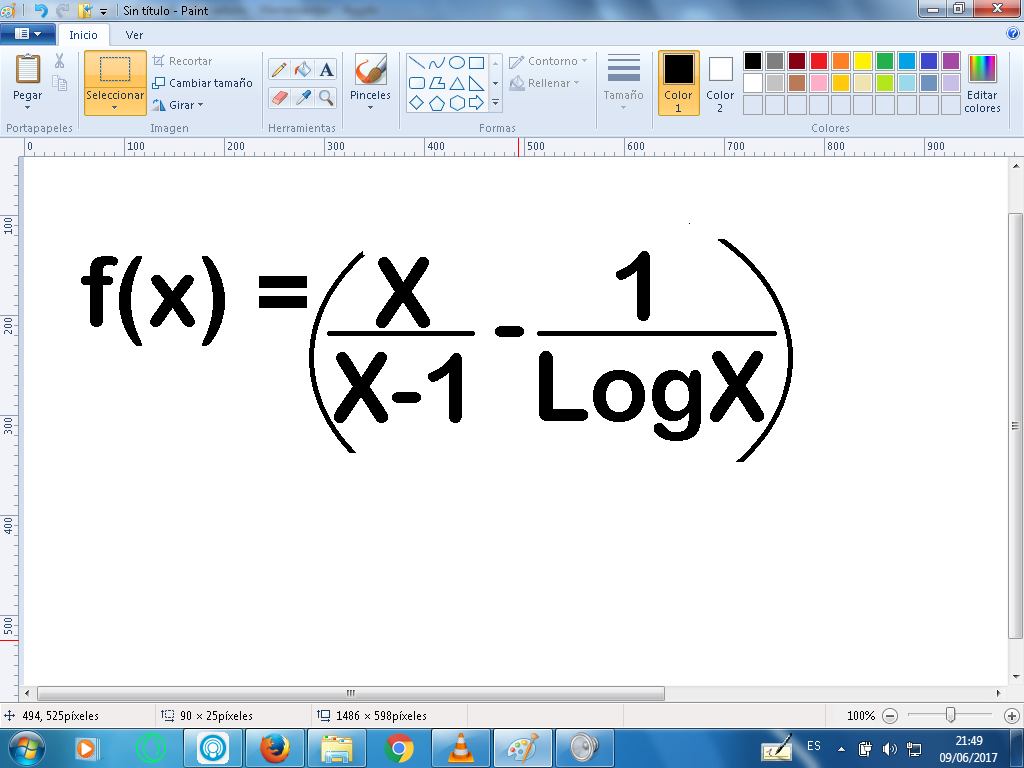Select the Magnifier tool
The image size is (1024, 768).
pyautogui.click(x=327, y=97)
